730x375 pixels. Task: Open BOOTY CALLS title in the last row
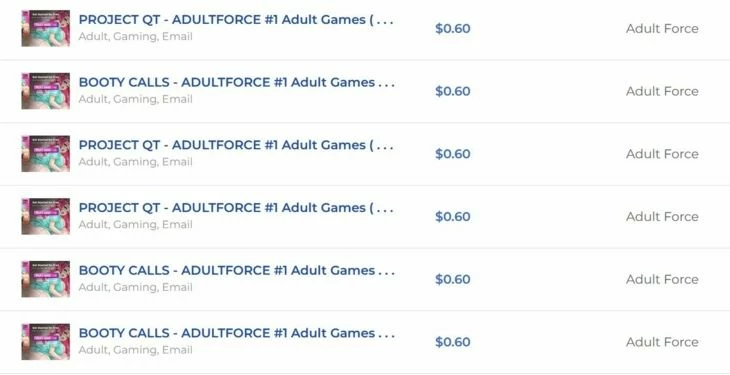point(237,333)
